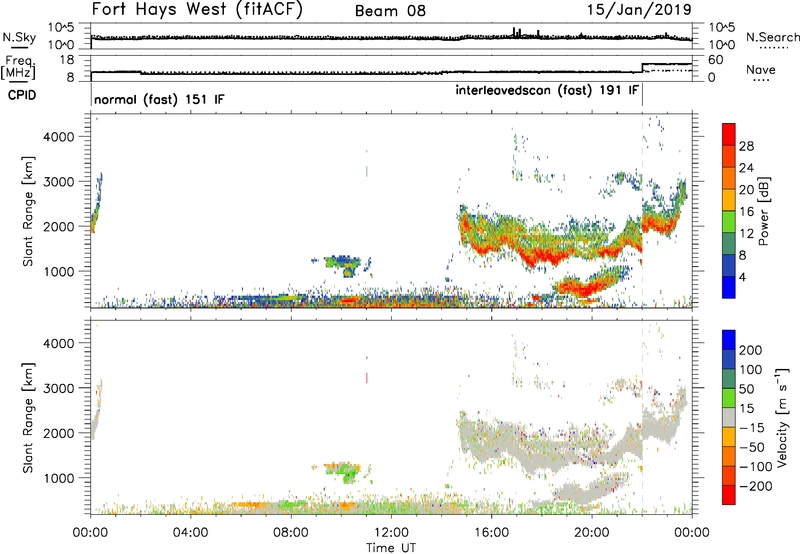The image size is (800, 554).
Task: Click the "200" label on Velocity colorbar
Action: [x=751, y=350]
